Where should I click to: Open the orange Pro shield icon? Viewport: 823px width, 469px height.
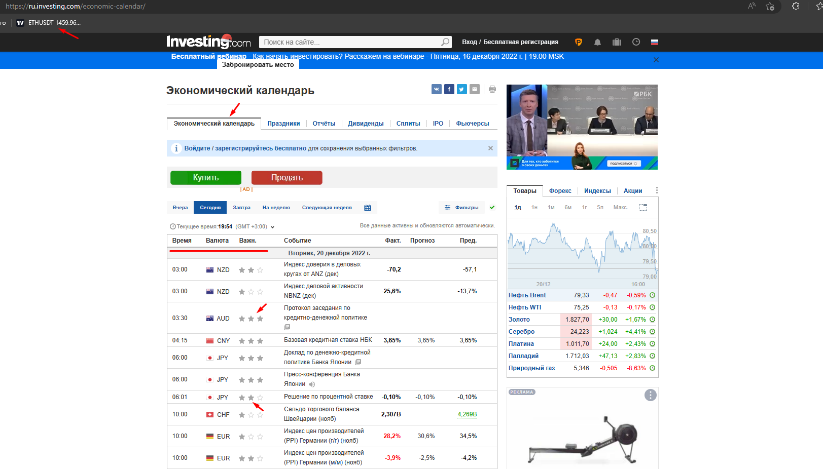578,42
